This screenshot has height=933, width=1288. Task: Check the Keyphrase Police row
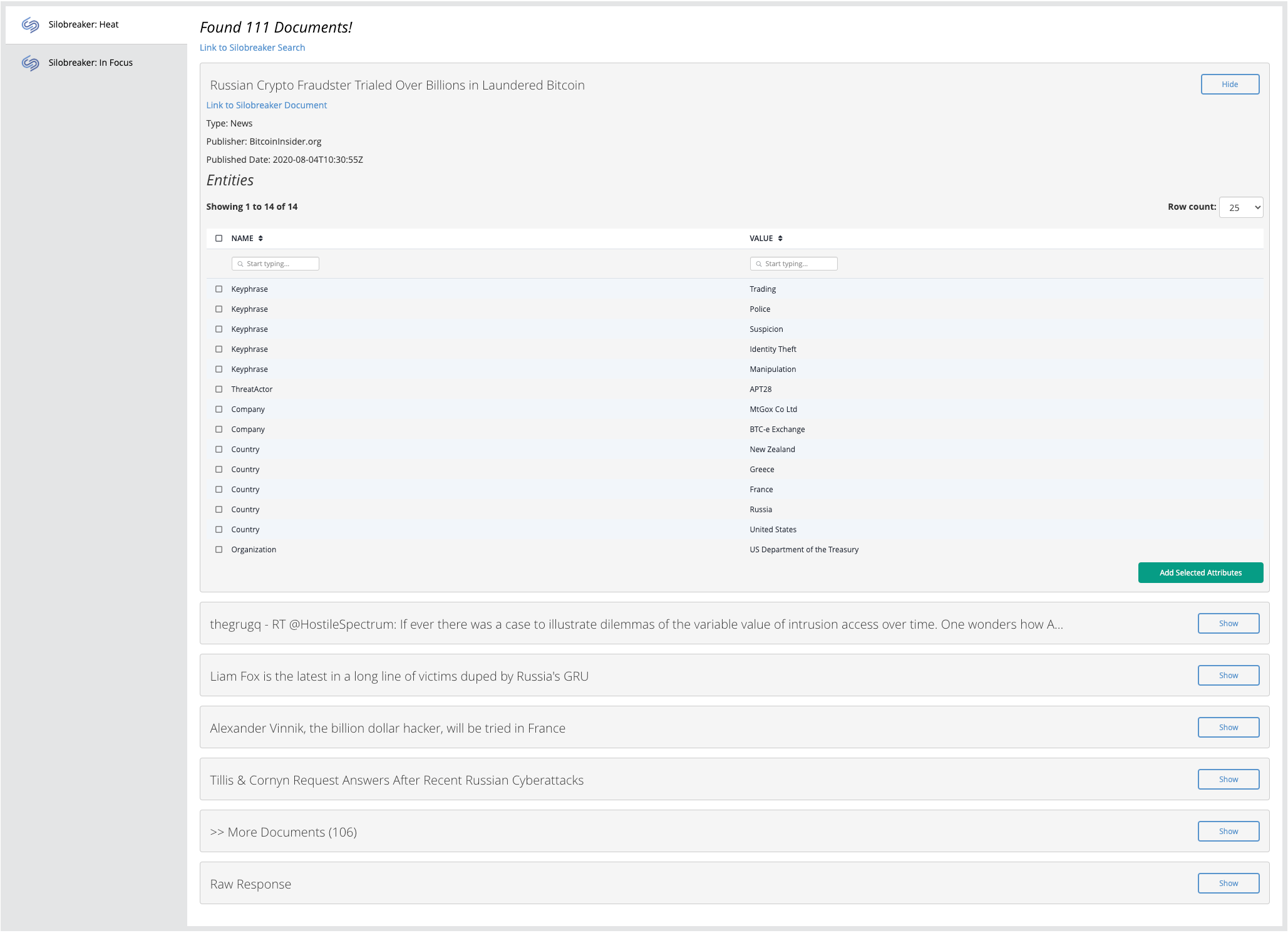219,309
